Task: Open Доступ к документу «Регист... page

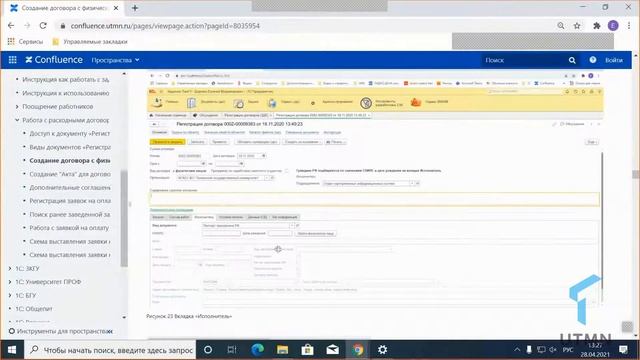Action: point(70,133)
